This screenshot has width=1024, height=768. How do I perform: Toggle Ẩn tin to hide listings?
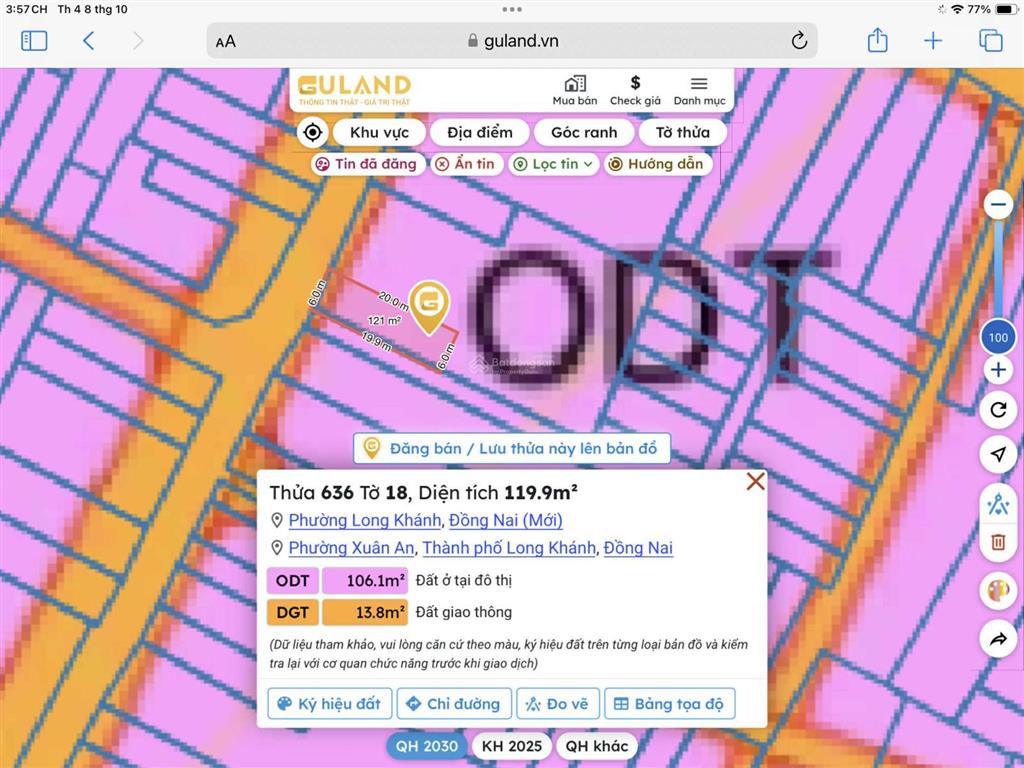[x=466, y=164]
